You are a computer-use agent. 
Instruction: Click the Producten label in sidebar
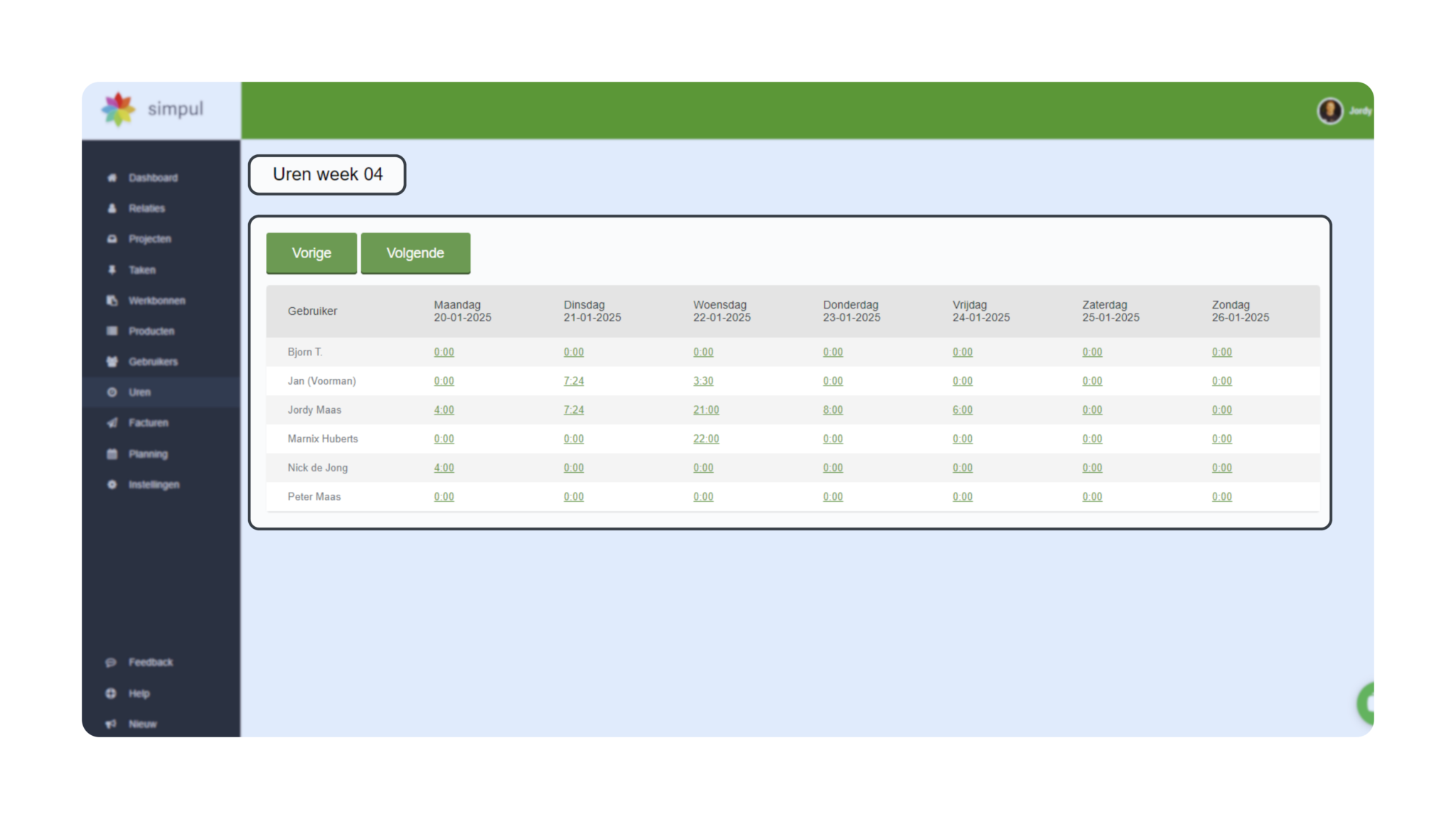coord(151,331)
